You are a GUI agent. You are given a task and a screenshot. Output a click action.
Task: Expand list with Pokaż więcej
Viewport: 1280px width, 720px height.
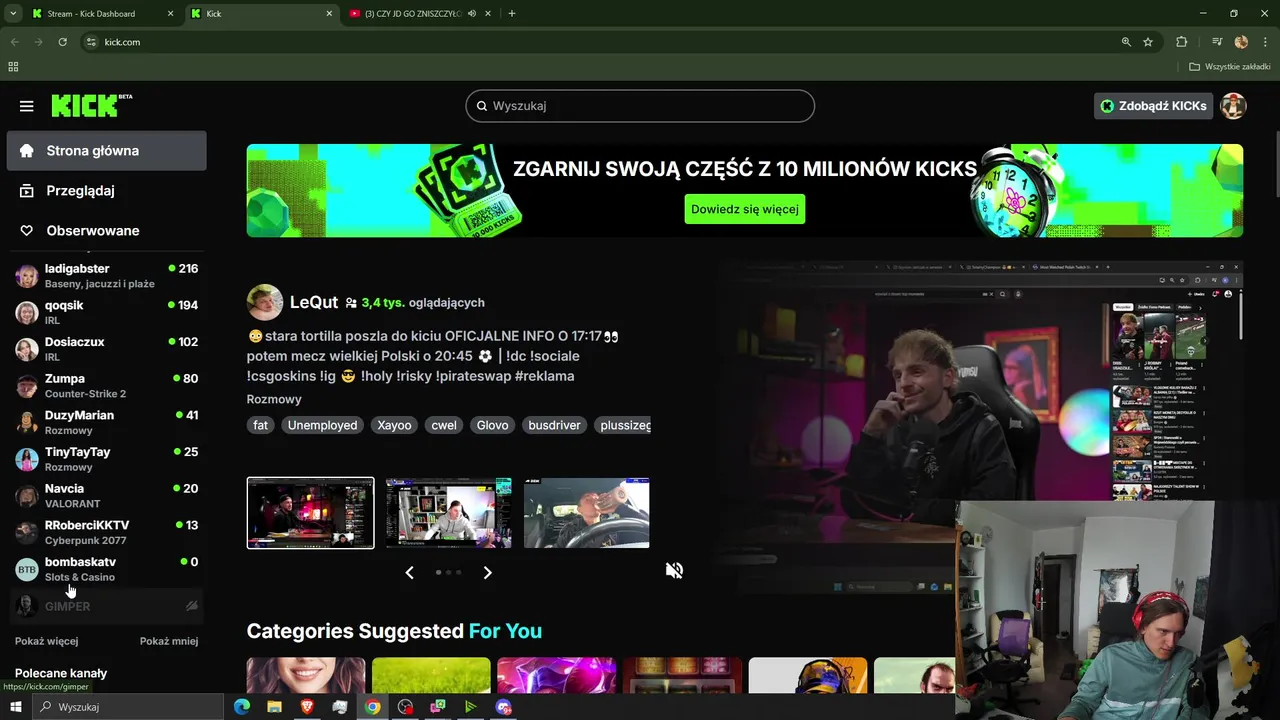46,641
